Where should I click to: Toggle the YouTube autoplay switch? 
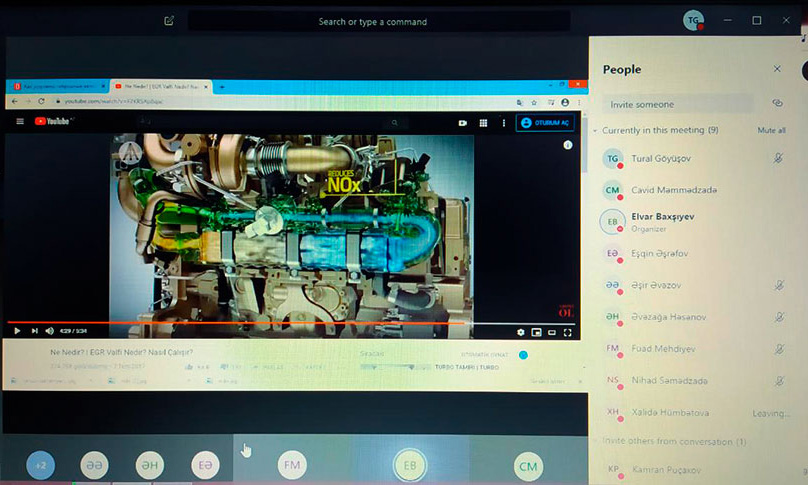[x=521, y=354]
